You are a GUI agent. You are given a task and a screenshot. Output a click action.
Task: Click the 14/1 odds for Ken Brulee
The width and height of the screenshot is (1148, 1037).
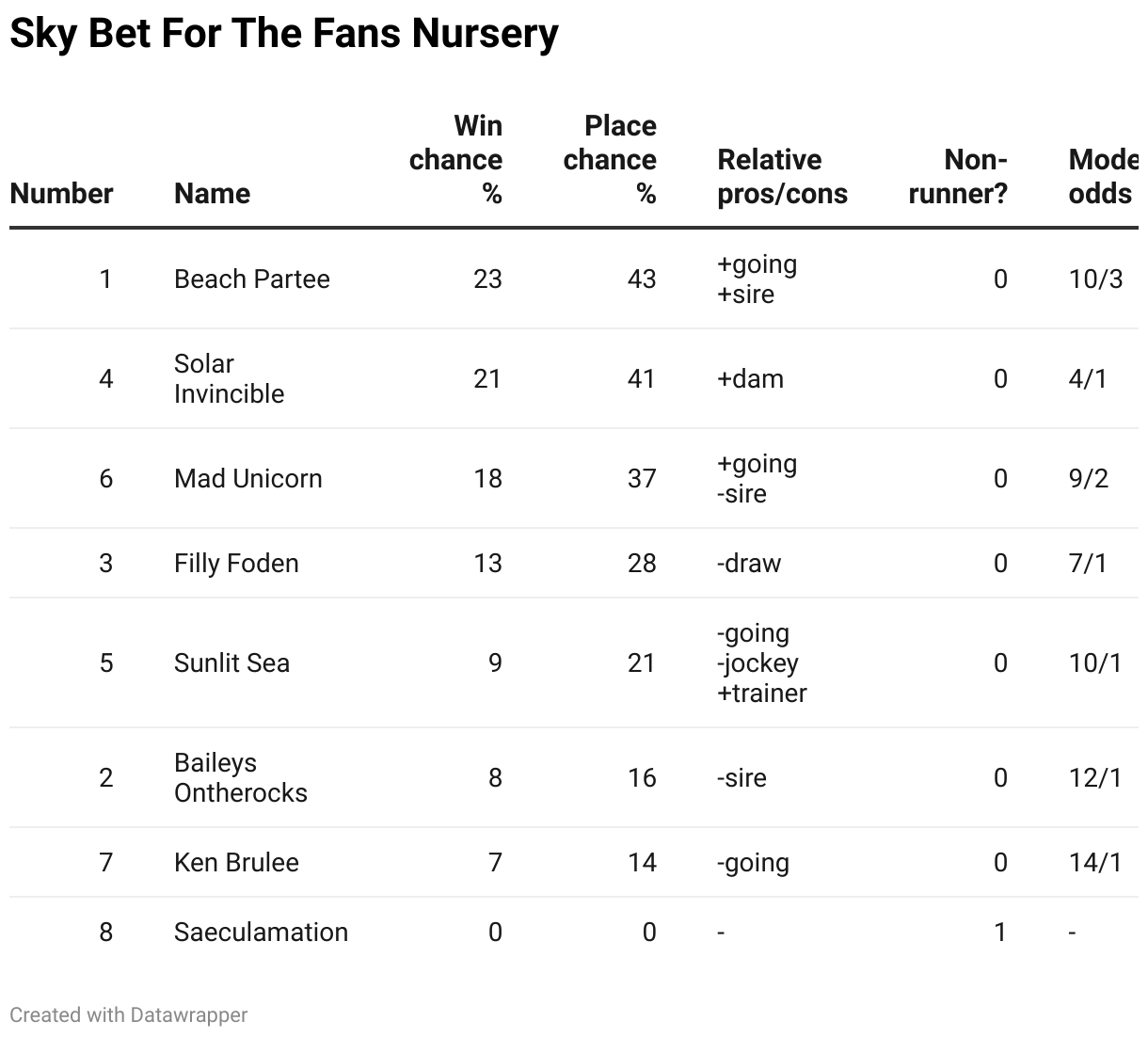(x=1095, y=863)
